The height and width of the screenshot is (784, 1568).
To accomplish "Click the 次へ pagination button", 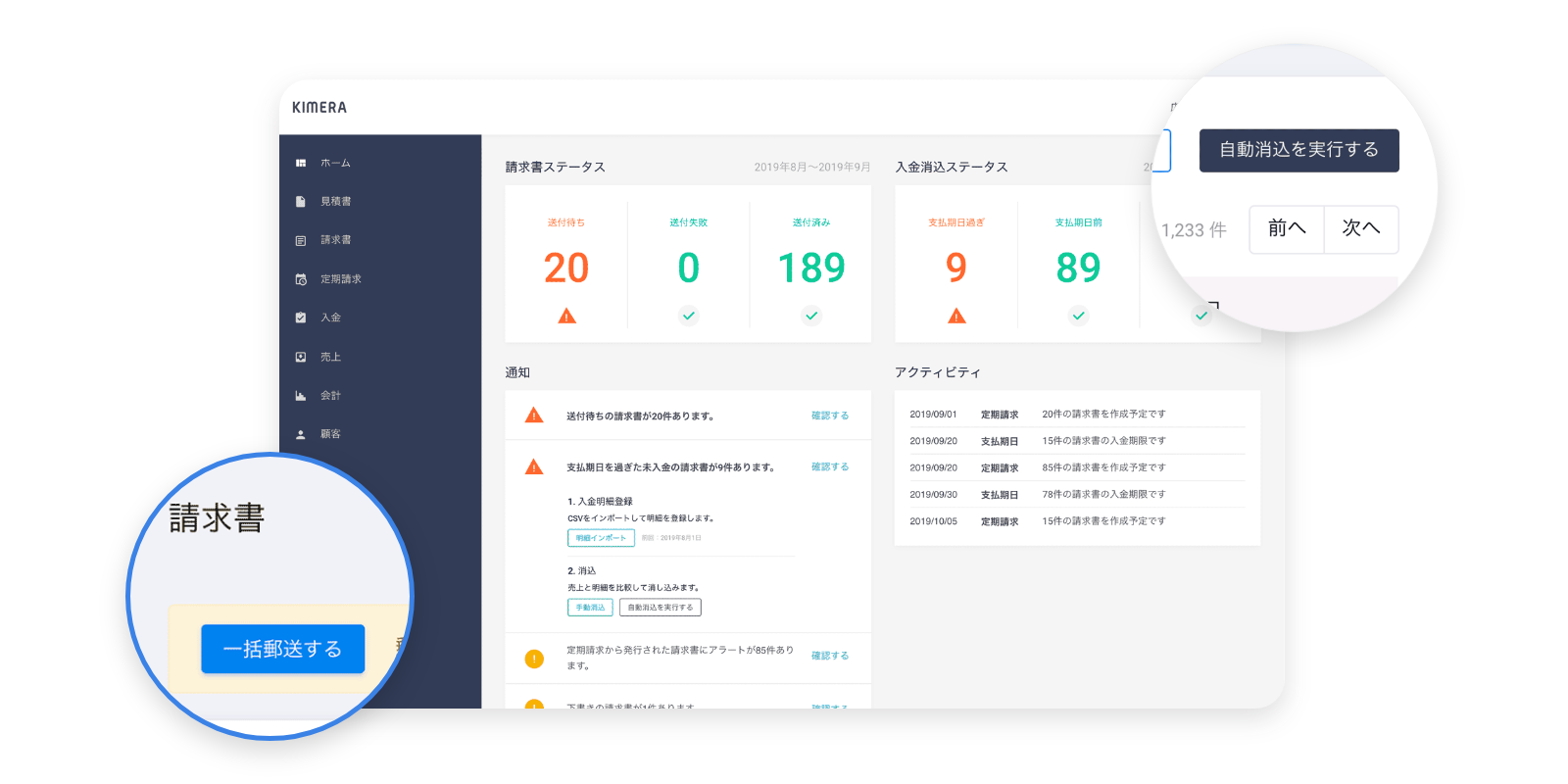I will (x=1360, y=229).
